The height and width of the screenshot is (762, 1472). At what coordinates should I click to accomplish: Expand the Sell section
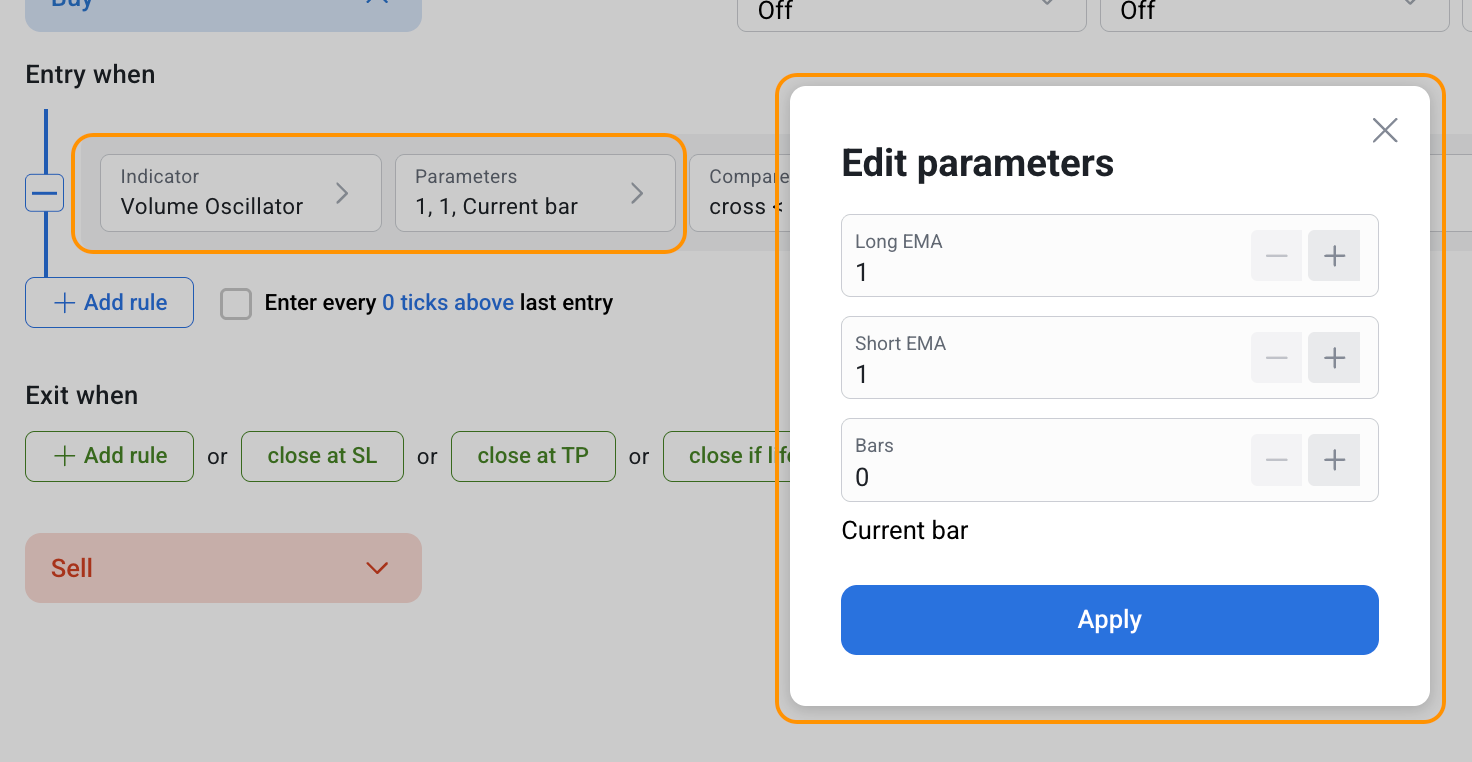click(x=223, y=568)
